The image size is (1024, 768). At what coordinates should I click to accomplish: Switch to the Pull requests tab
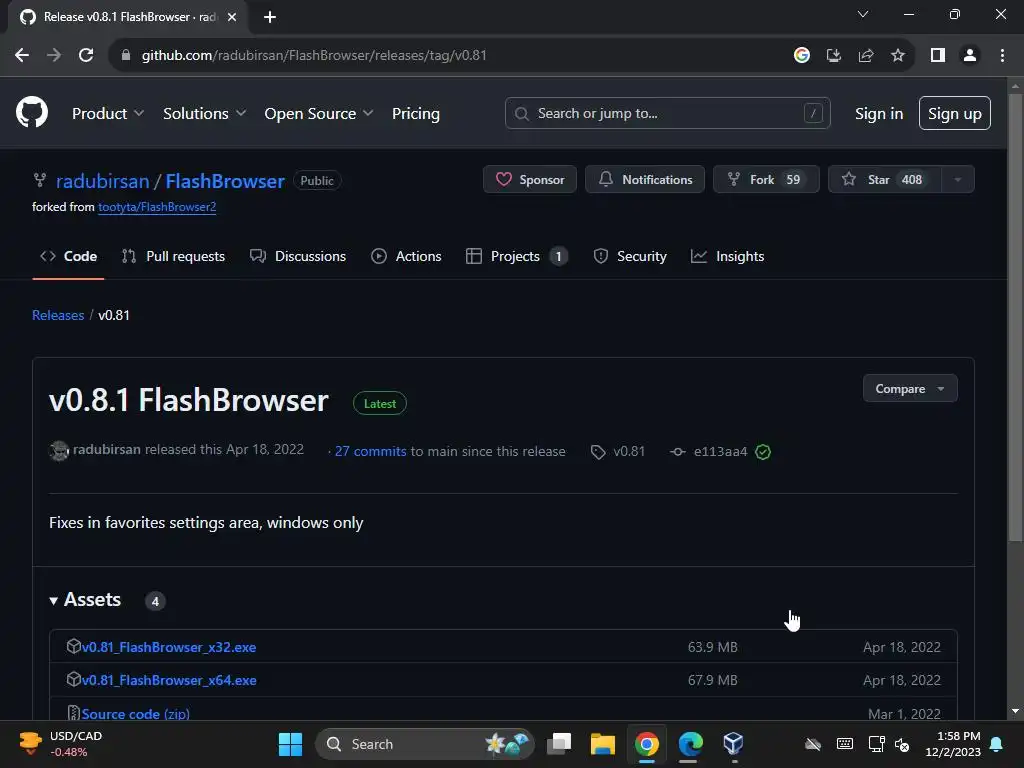[173, 257]
